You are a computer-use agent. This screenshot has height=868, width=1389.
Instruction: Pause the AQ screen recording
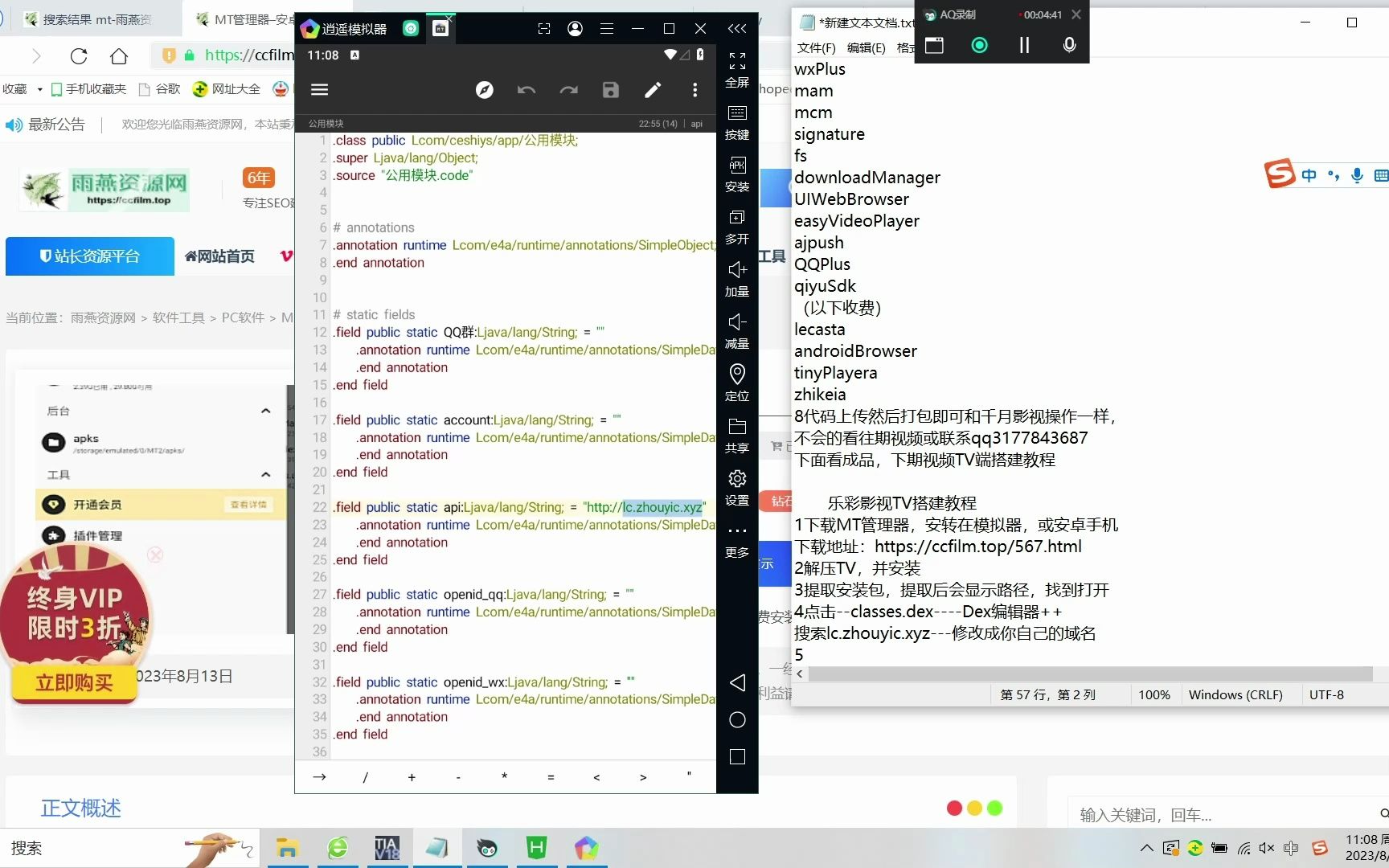click(1024, 46)
